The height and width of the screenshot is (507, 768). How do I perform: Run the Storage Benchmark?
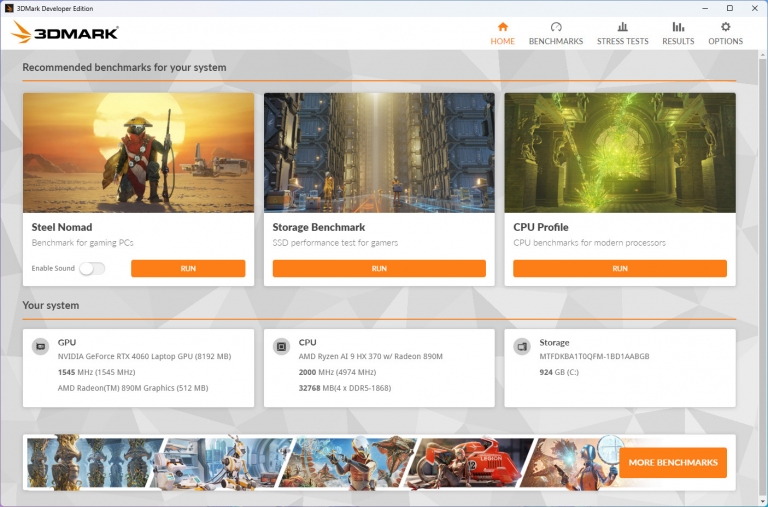click(x=379, y=268)
